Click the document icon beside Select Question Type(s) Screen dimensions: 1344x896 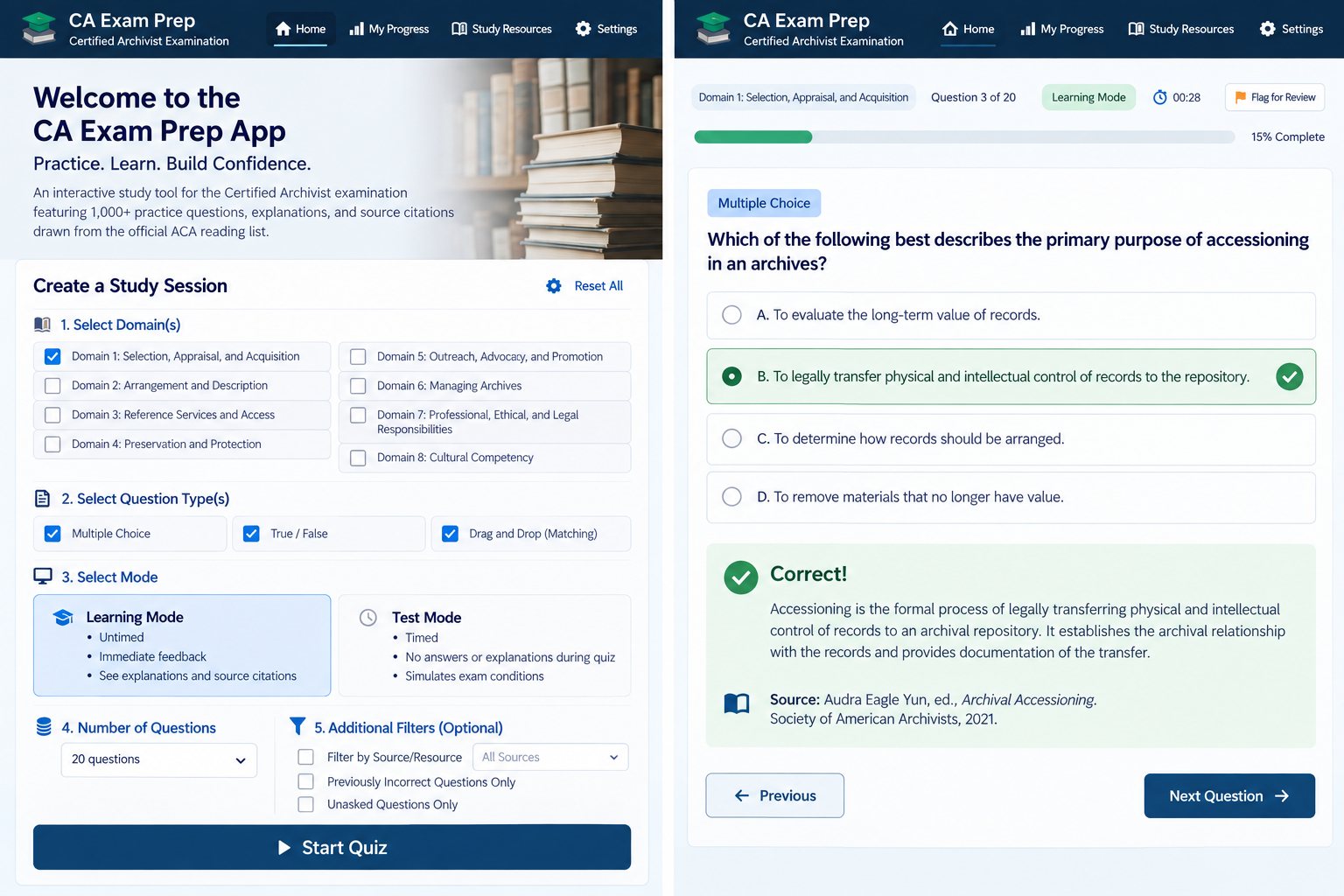tap(42, 499)
